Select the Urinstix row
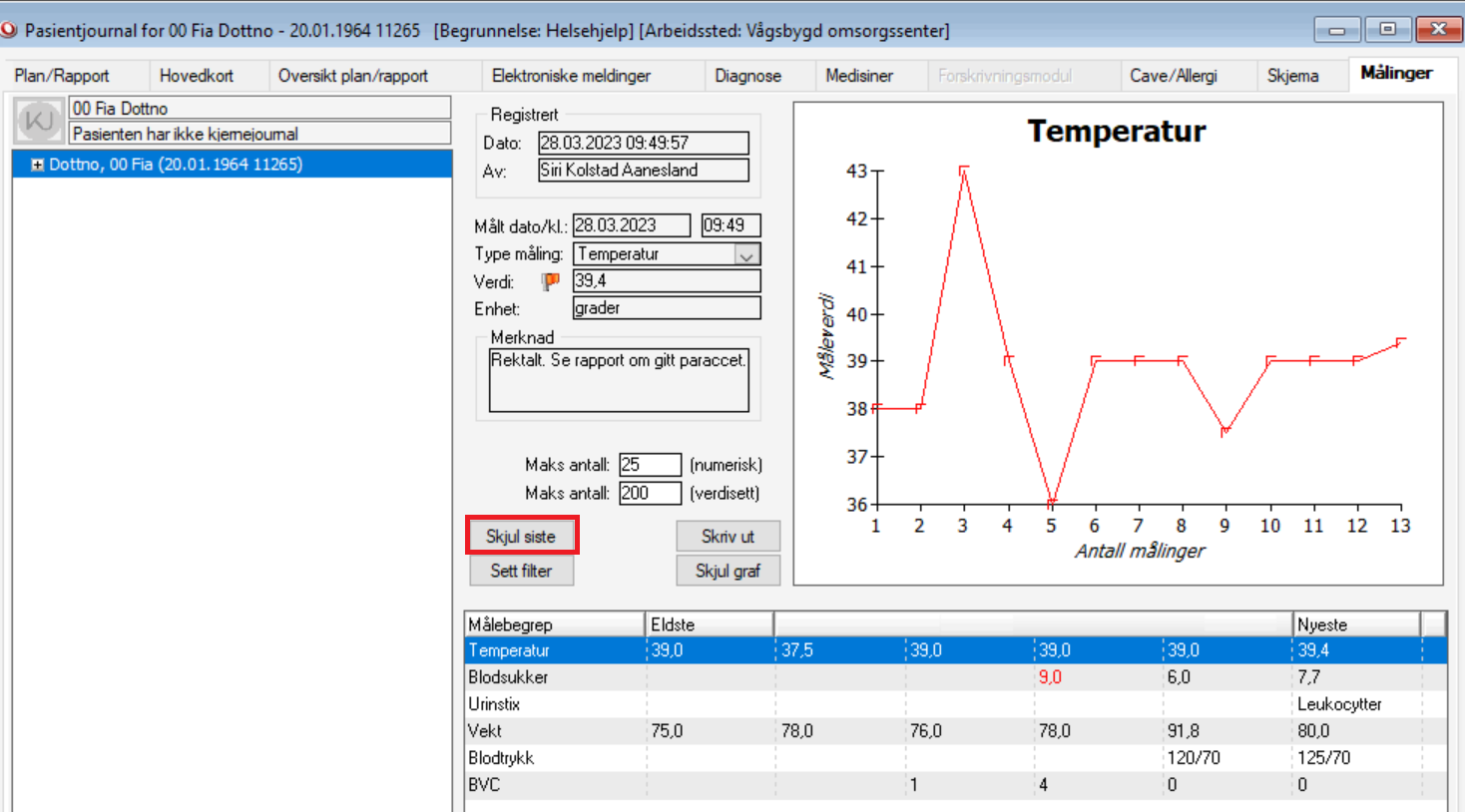This screenshot has width=1465, height=812. [x=955, y=704]
